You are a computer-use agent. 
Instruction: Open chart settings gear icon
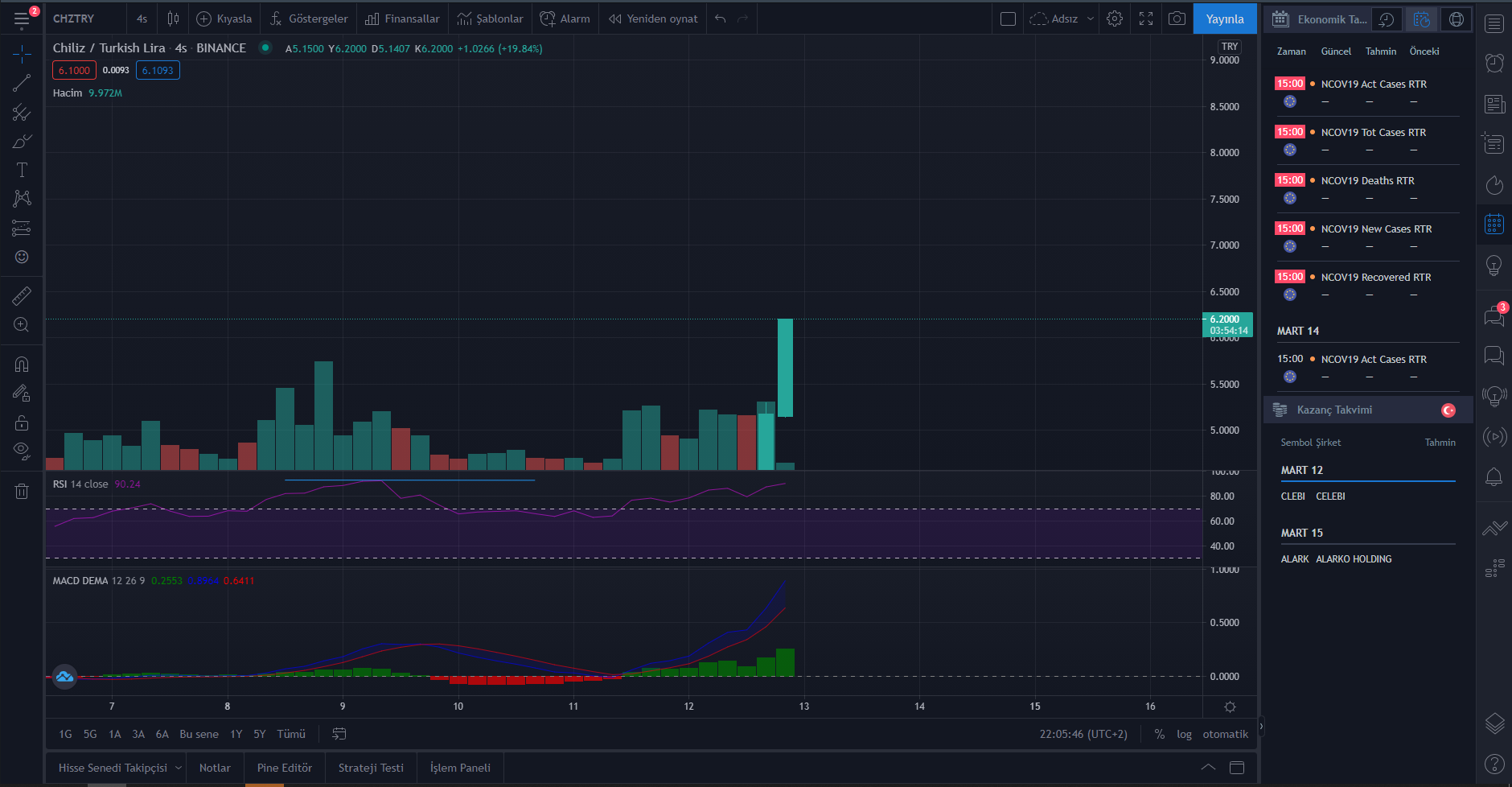point(1115,19)
